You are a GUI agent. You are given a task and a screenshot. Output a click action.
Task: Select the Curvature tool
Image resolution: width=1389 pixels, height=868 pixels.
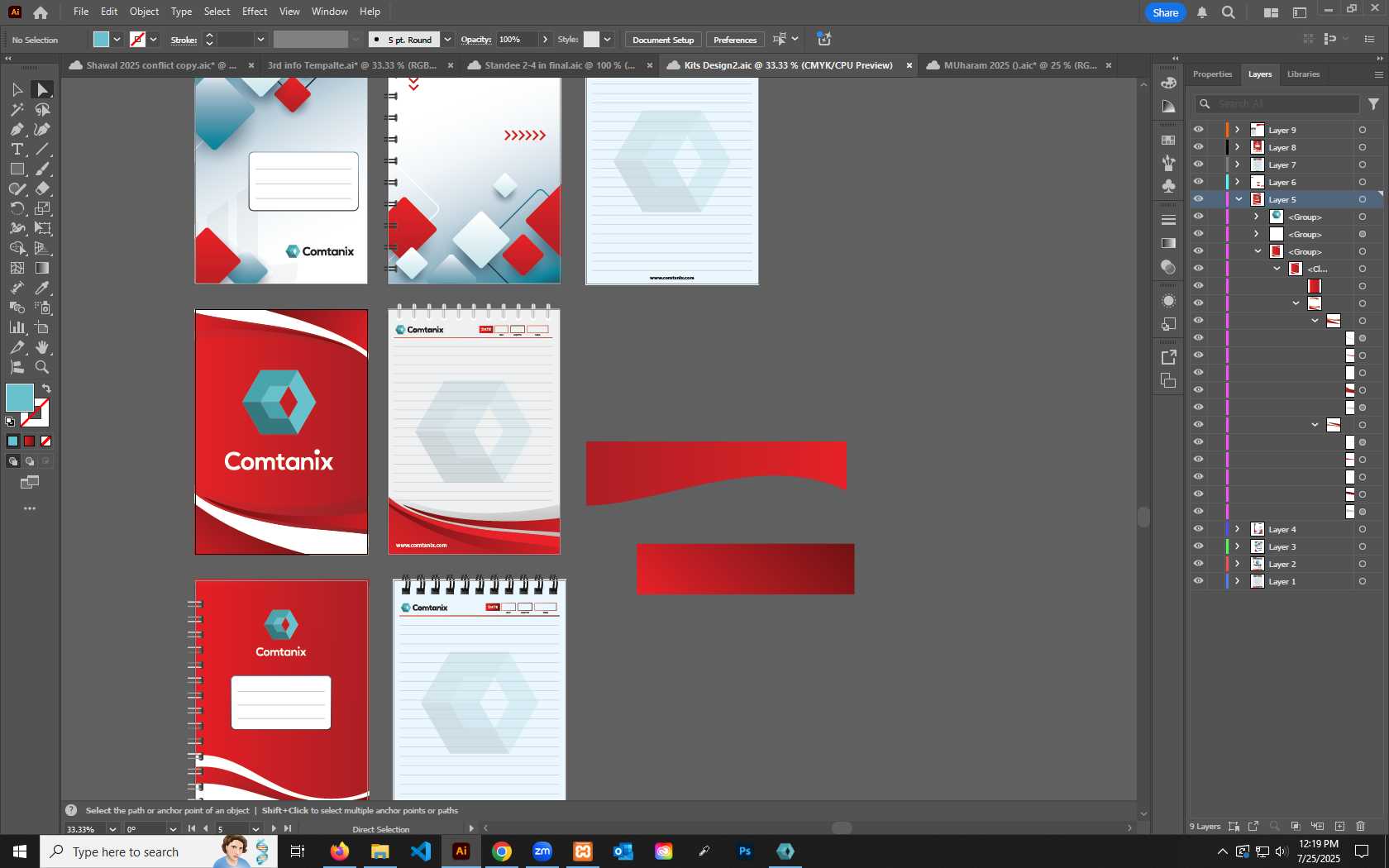42,129
